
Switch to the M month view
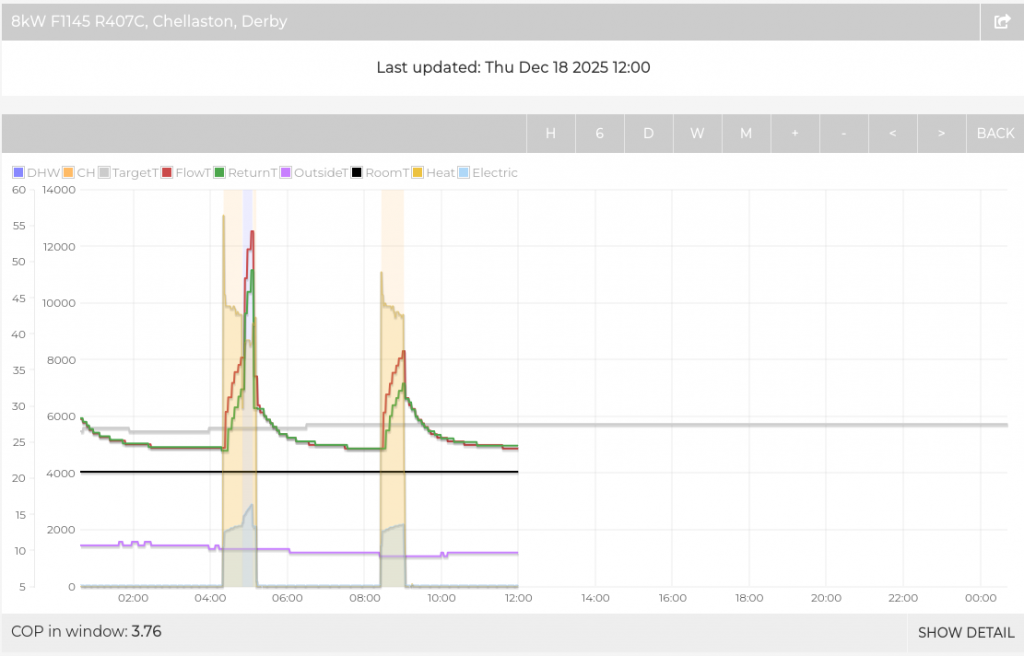pos(746,133)
